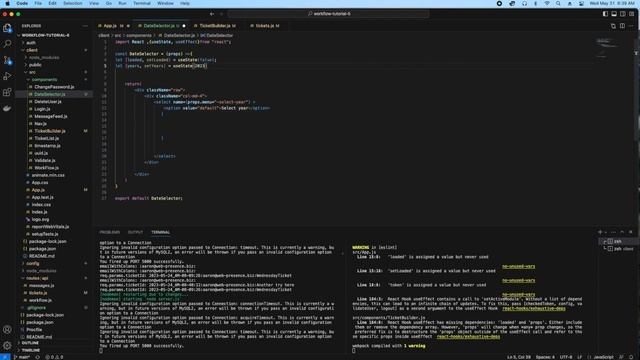Toggle the secondary side bar layout icon

[623, 14]
